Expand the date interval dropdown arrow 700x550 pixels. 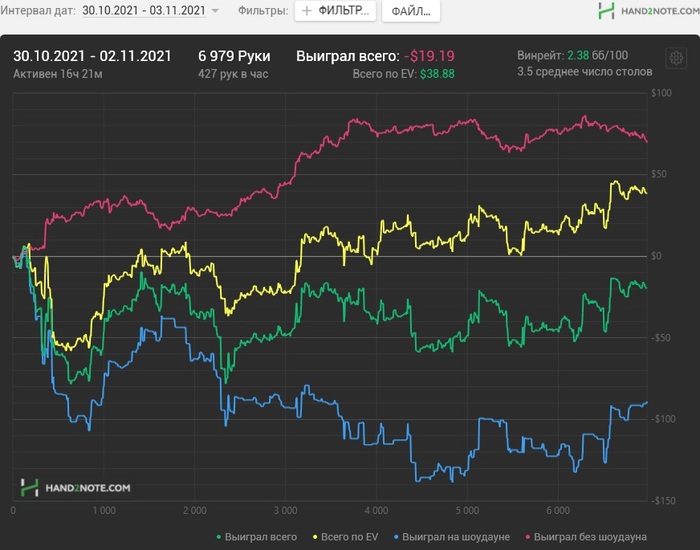click(215, 12)
